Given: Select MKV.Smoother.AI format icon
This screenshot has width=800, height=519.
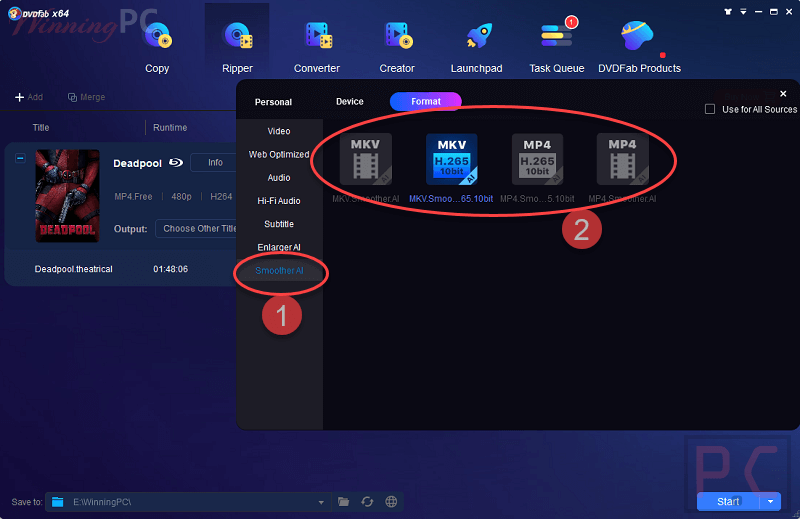Looking at the screenshot, I should click(x=365, y=159).
